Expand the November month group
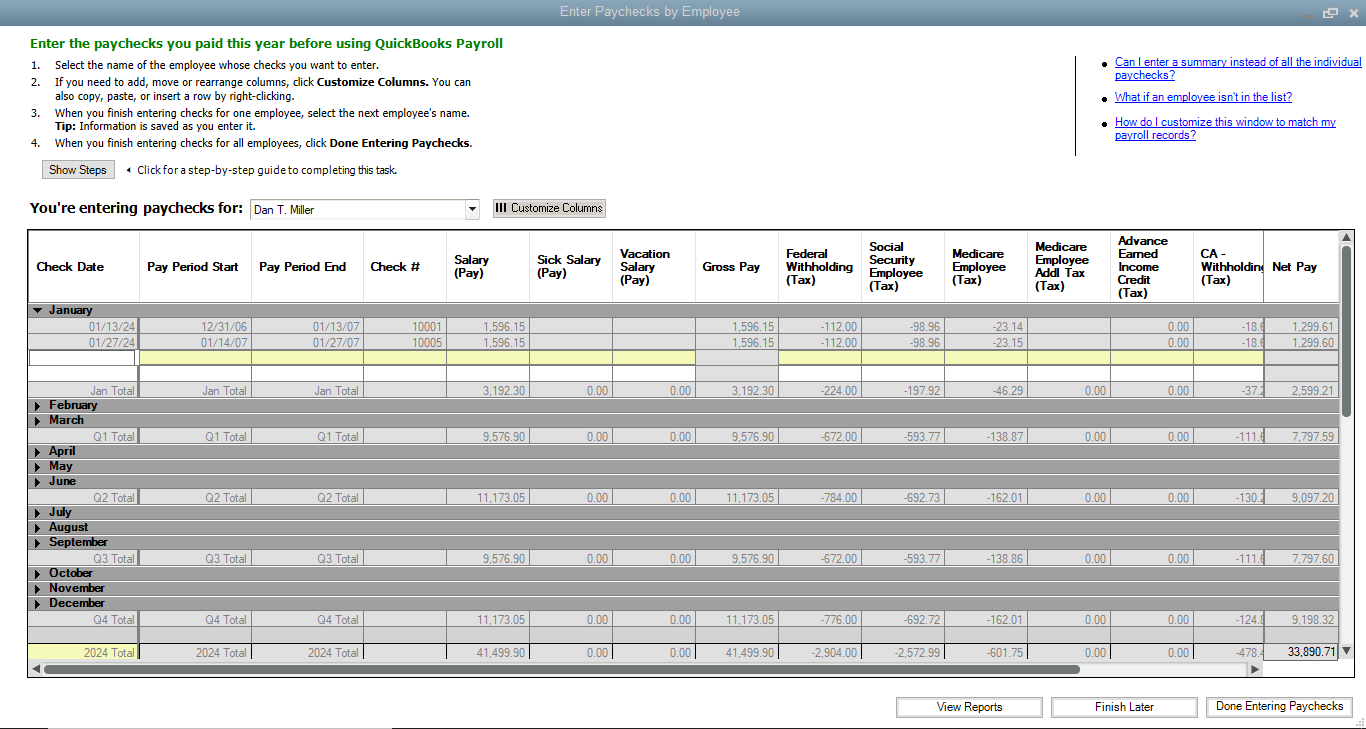Image resolution: width=1366 pixels, height=729 pixels. tap(38, 589)
